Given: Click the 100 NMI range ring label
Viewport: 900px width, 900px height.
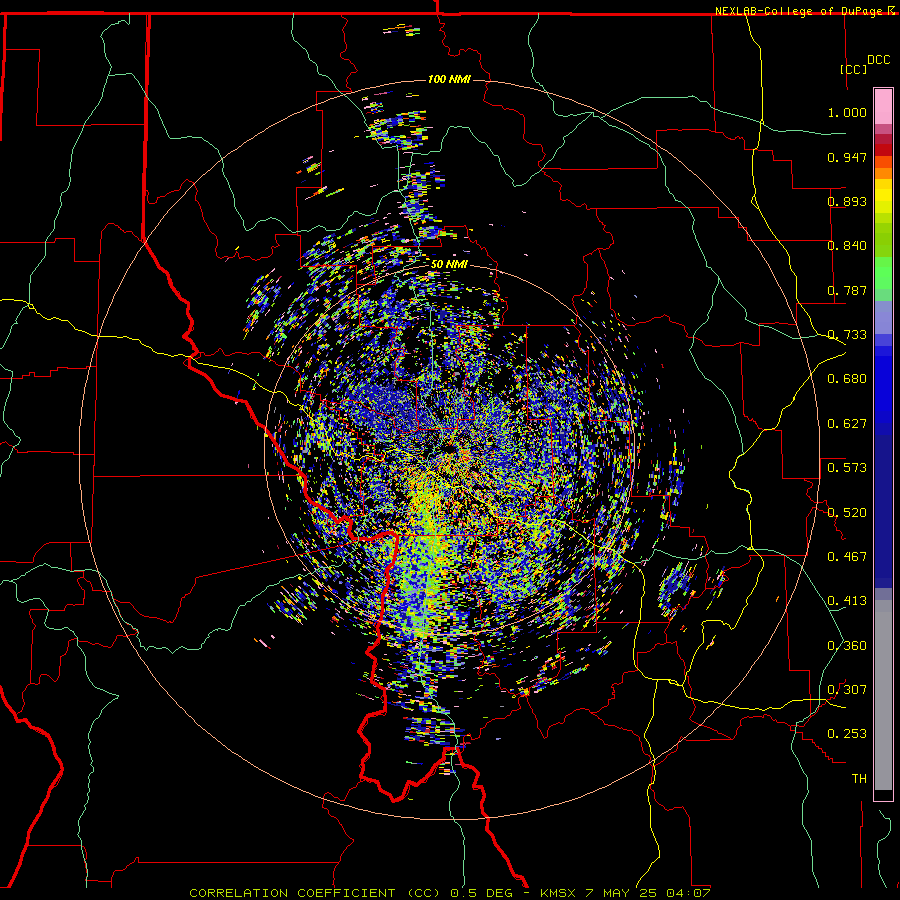Looking at the screenshot, I should point(449,79).
